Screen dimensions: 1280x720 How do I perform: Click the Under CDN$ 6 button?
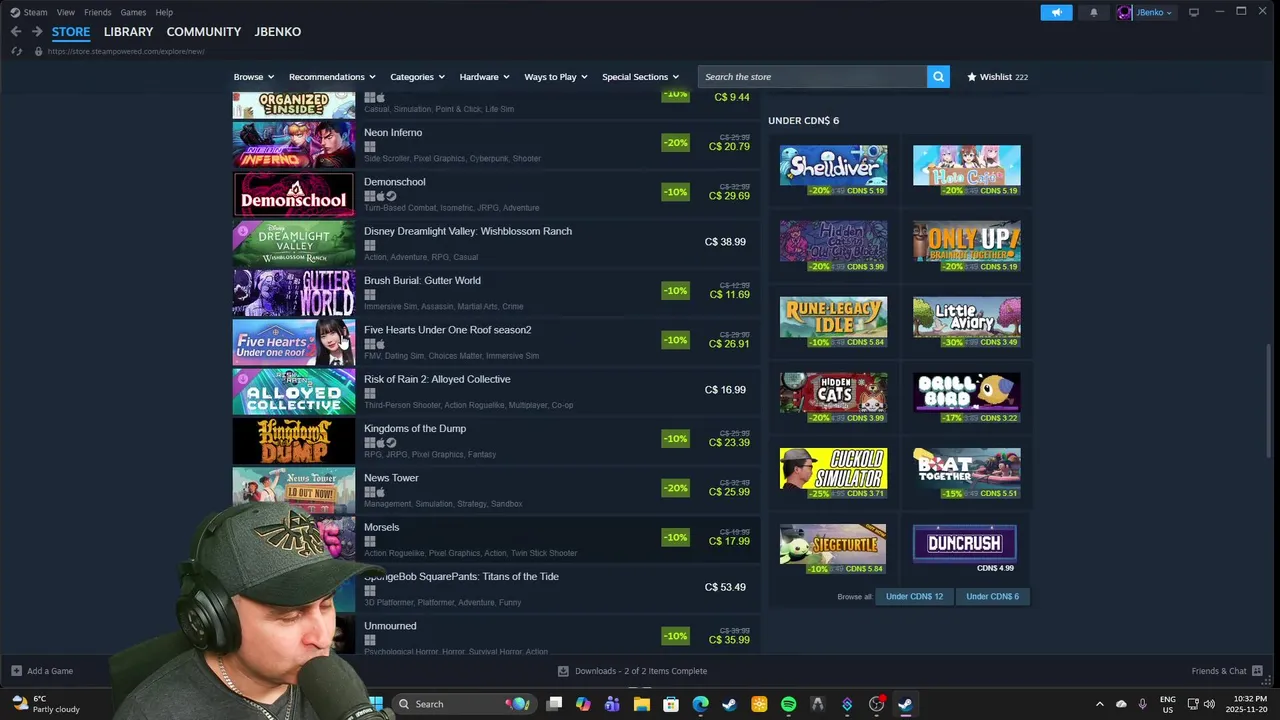[x=992, y=597]
